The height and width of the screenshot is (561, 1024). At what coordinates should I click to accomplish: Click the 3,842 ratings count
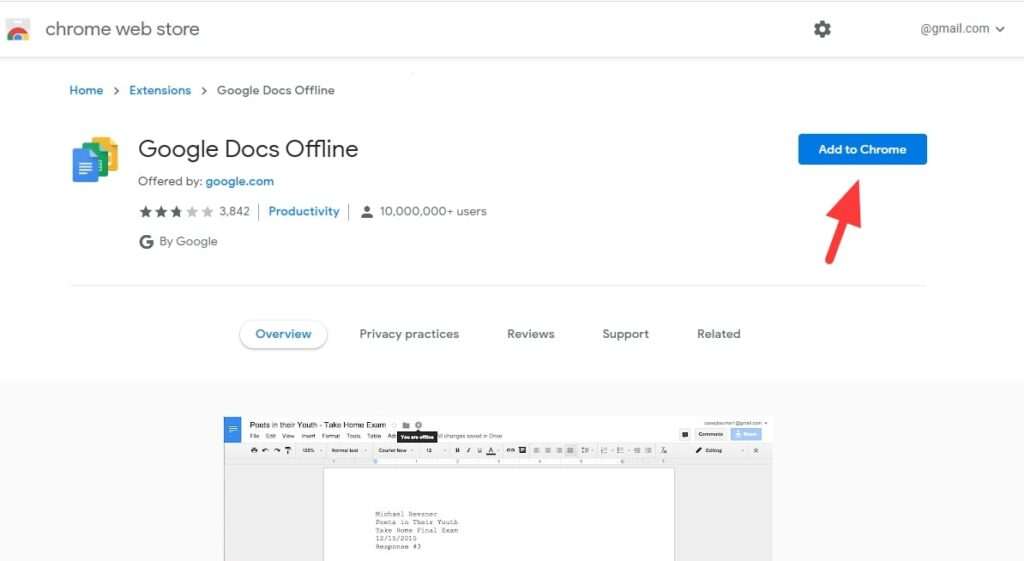pyautogui.click(x=234, y=212)
